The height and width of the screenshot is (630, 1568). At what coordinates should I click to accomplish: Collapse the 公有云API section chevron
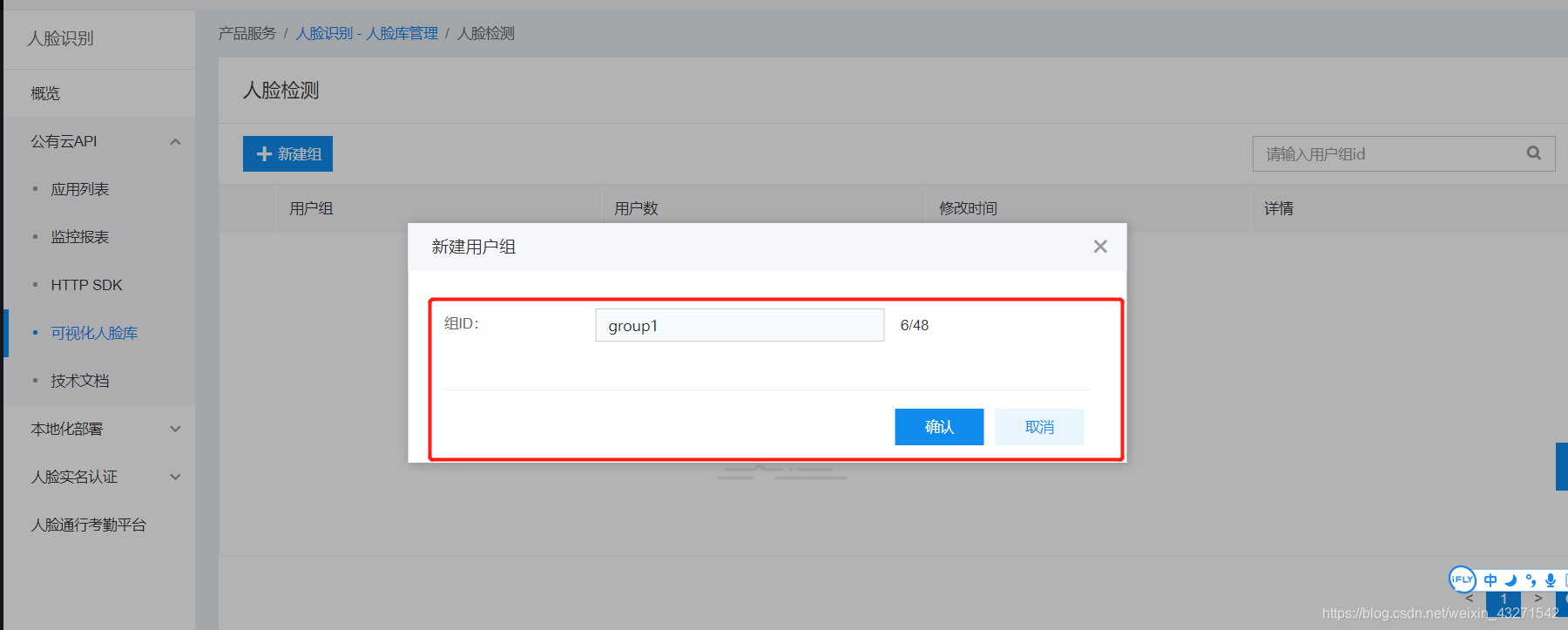[x=175, y=141]
